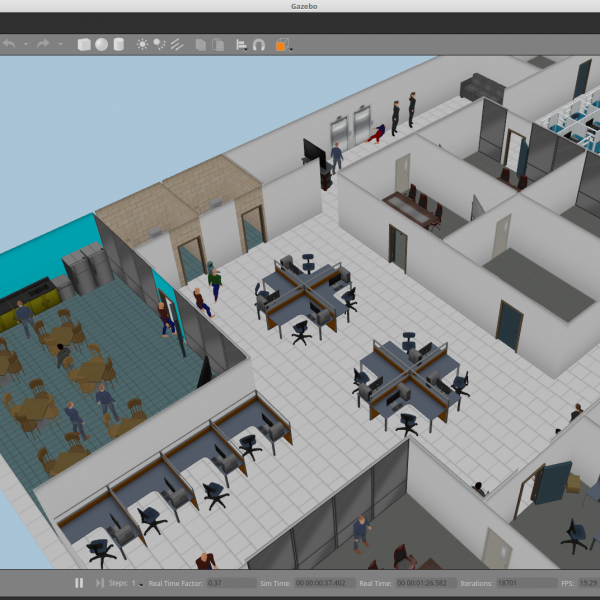Screen dimensions: 600x600
Task: Click the copy icon
Action: coord(201,44)
